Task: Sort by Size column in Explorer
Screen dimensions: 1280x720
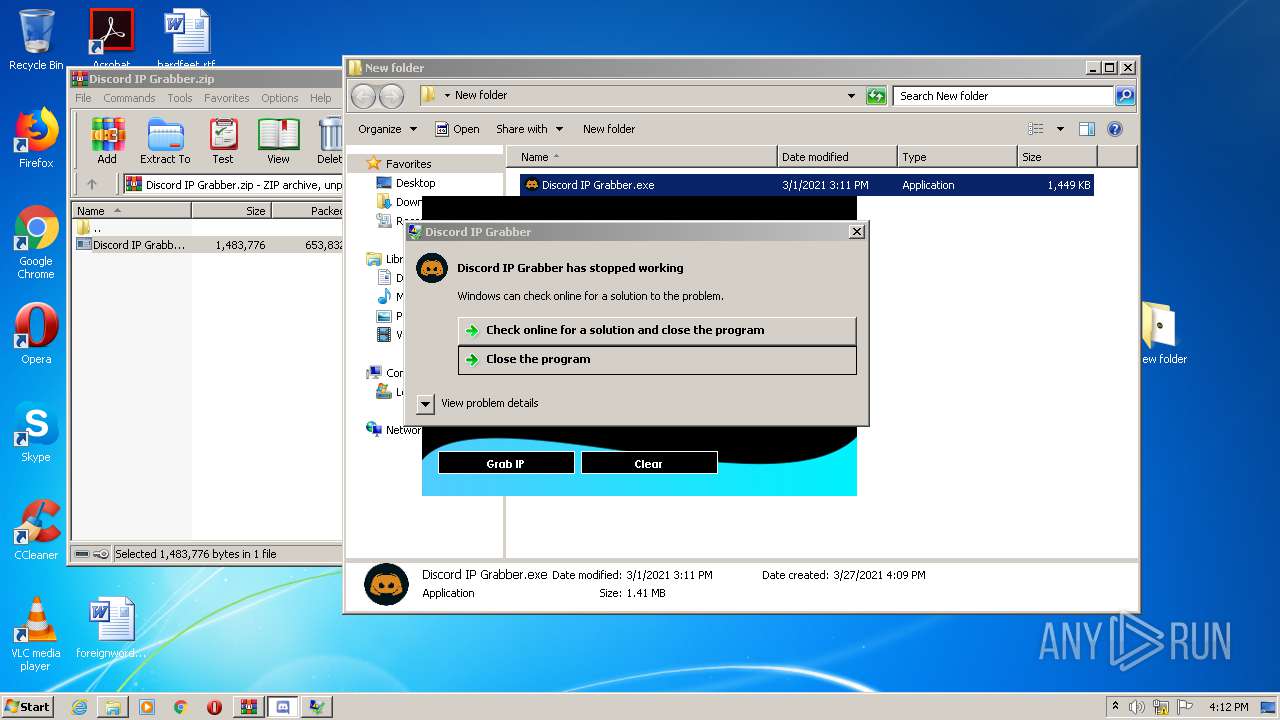Action: (1057, 157)
